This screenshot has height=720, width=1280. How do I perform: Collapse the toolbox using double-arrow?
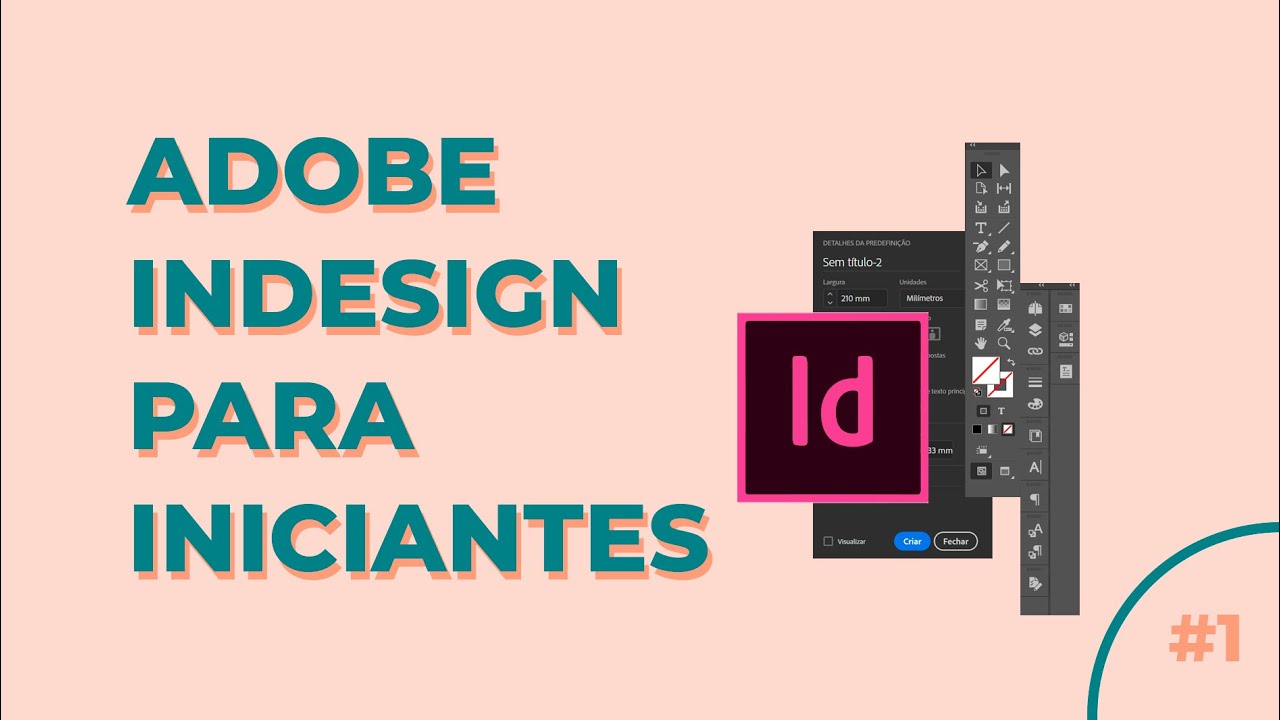tap(972, 145)
